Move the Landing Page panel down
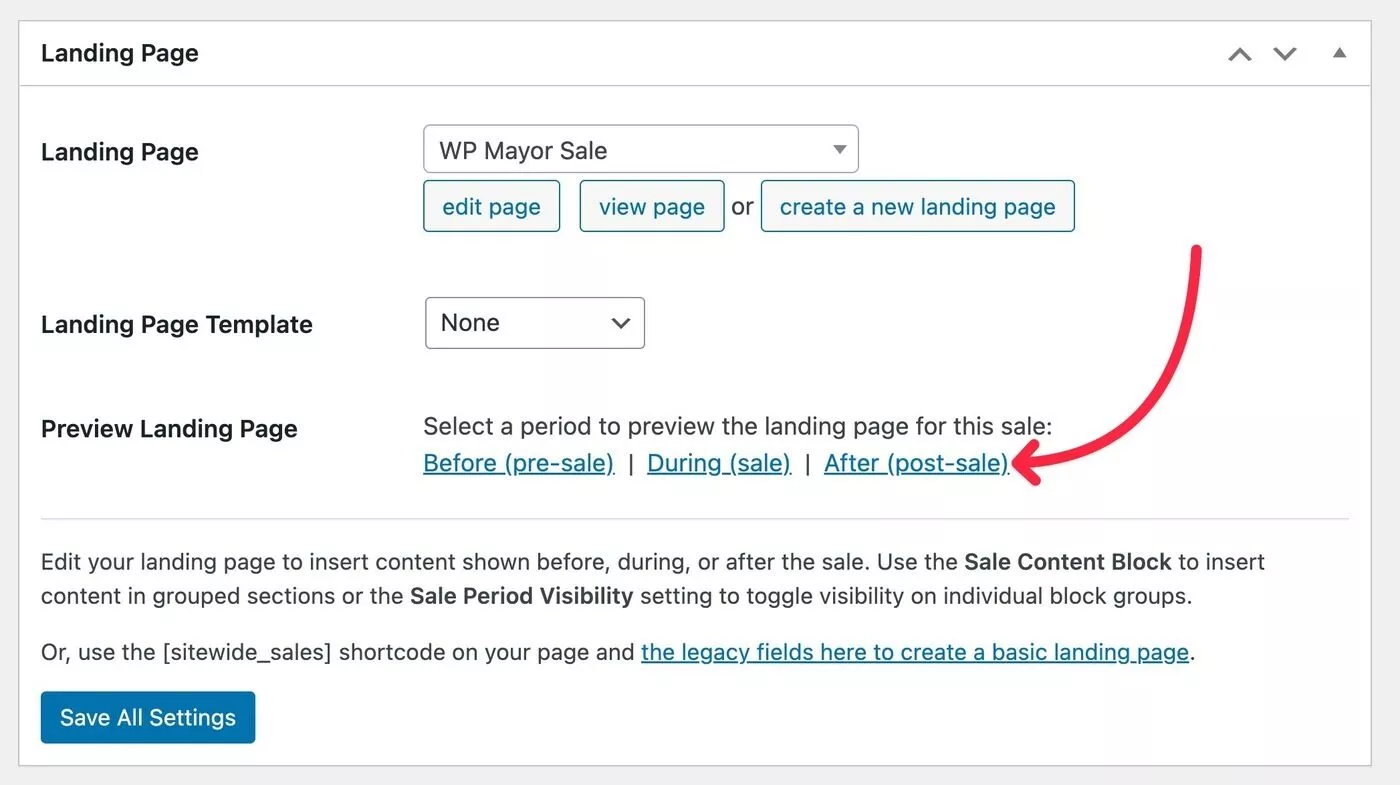The height and width of the screenshot is (785, 1400). [x=1285, y=54]
